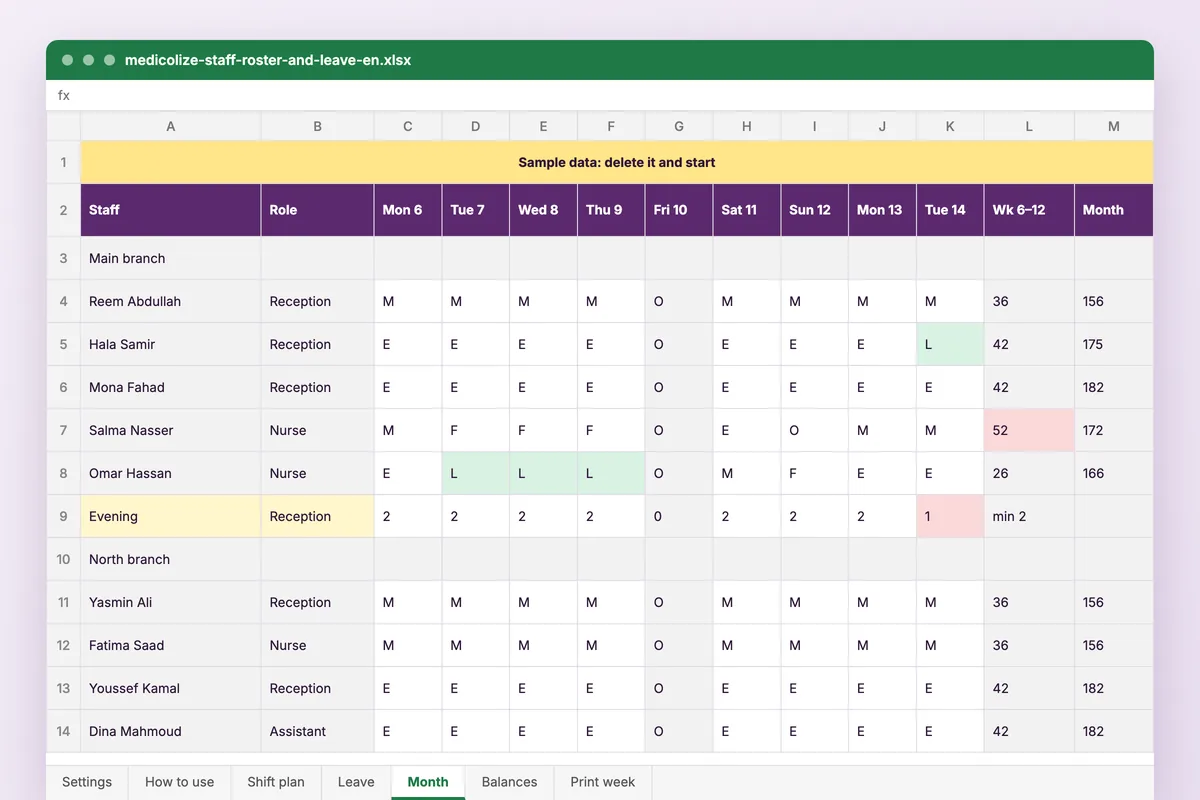The width and height of the screenshot is (1200, 800).
Task: Click the select-all corner of the grid
Action: click(x=63, y=126)
